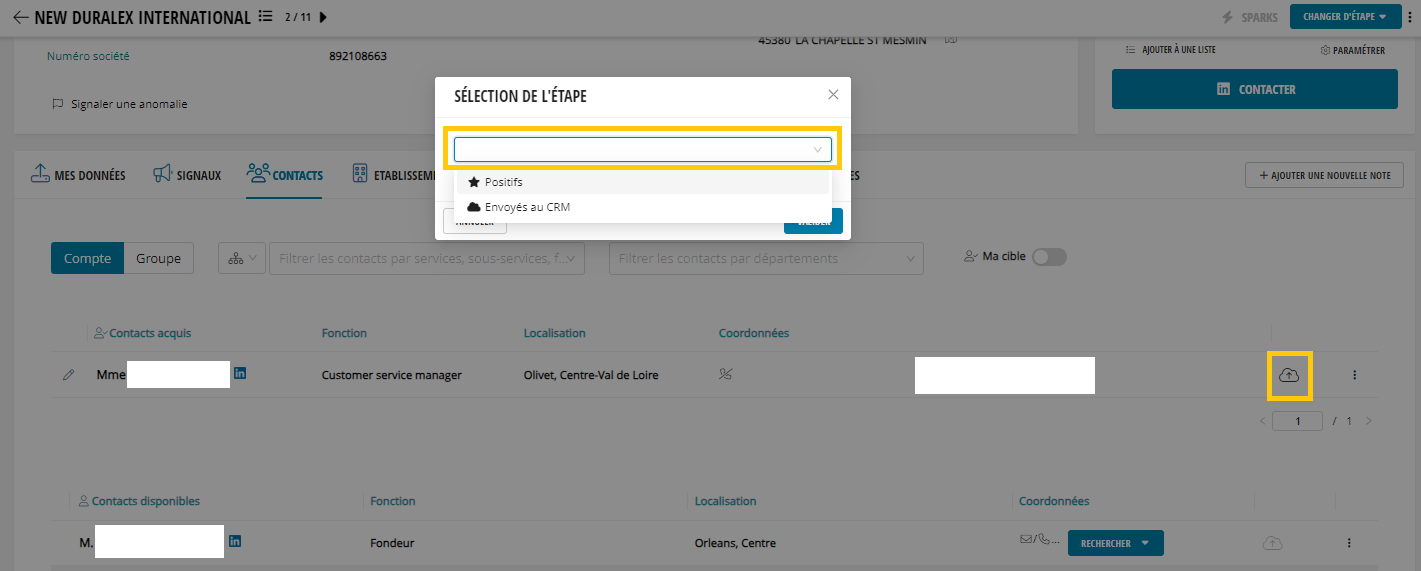1421x571 pixels.
Task: Open the three-dot menu on Fondeur row
Action: pyautogui.click(x=1349, y=543)
